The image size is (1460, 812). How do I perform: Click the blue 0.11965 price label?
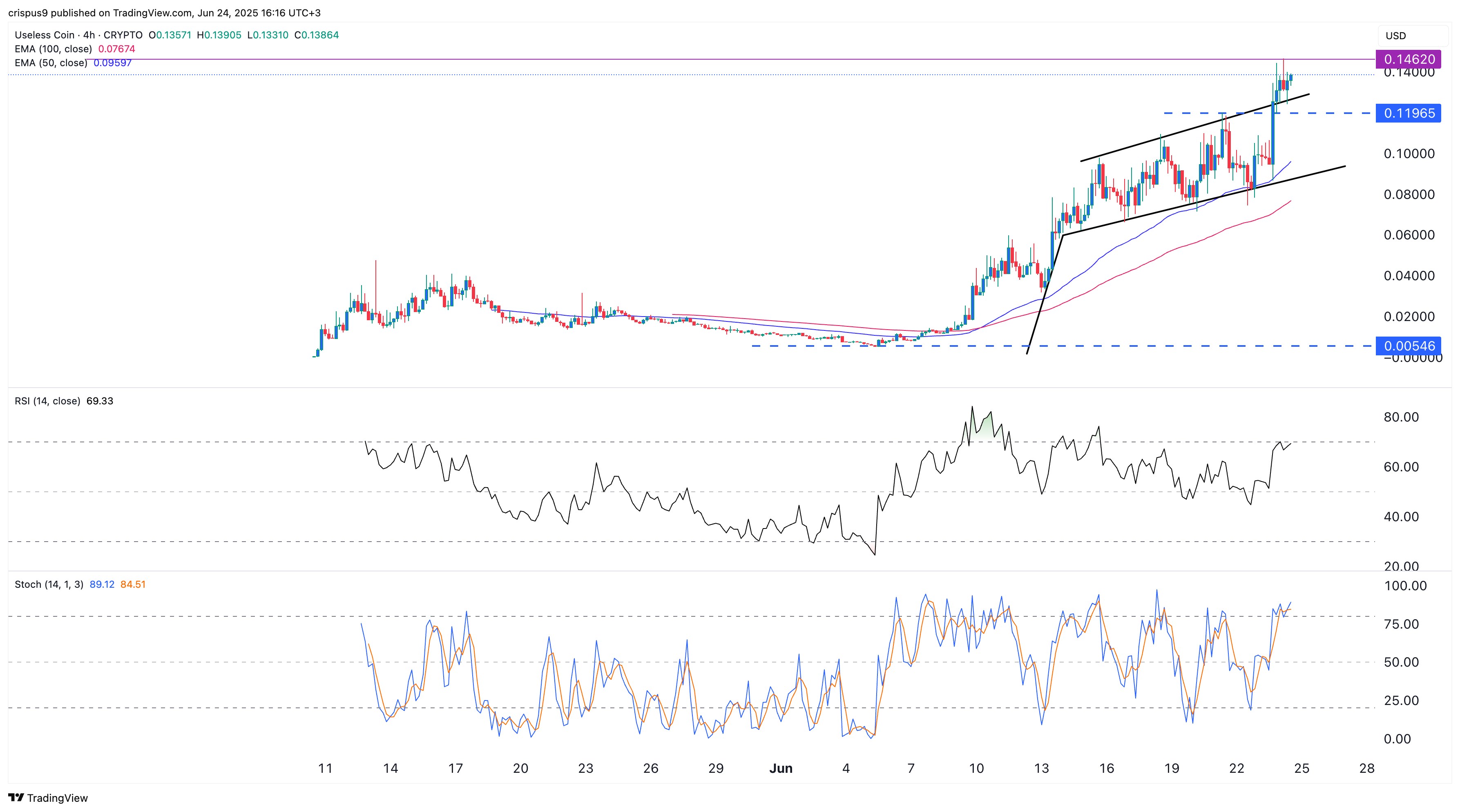[x=1409, y=113]
